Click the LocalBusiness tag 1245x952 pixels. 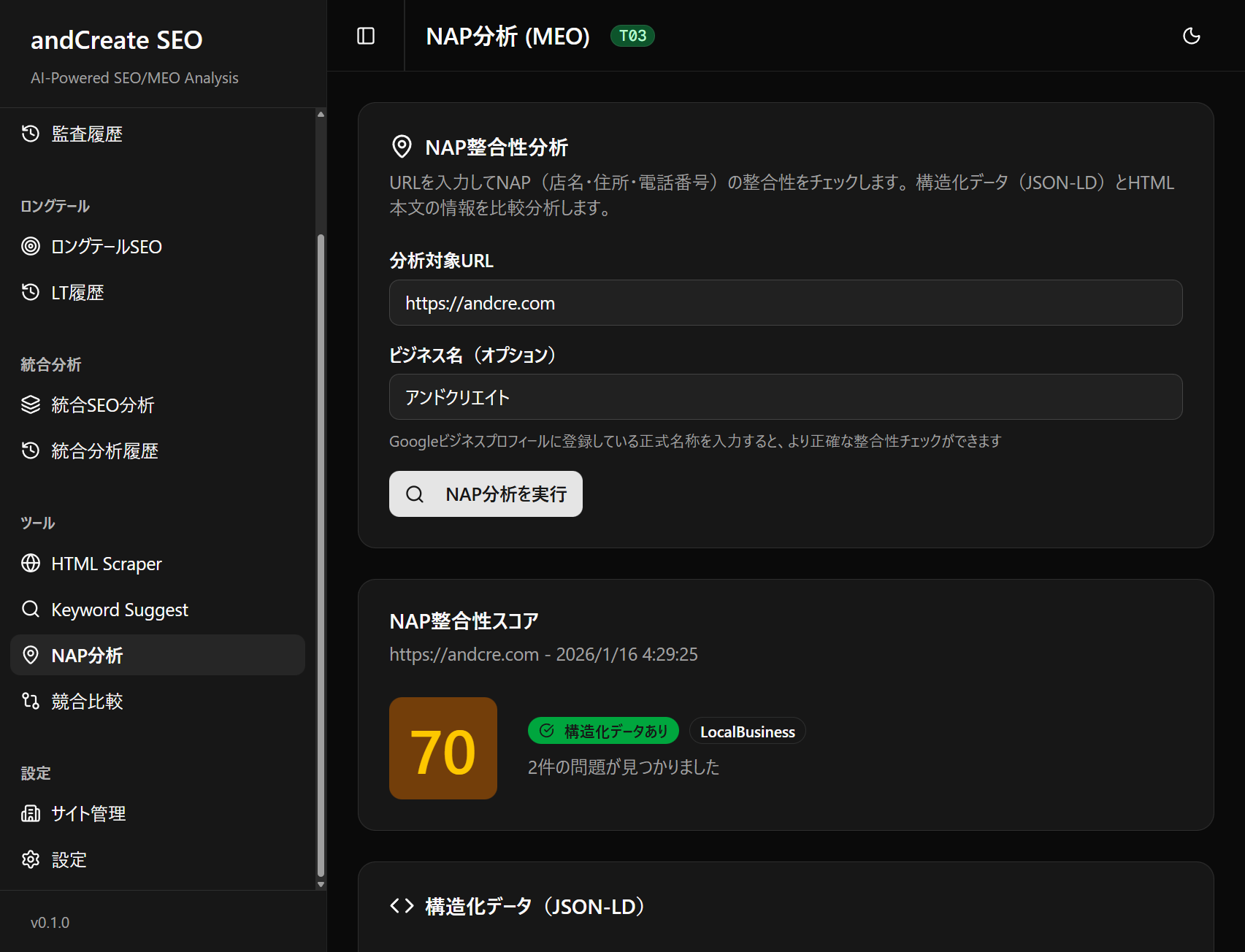pos(747,732)
